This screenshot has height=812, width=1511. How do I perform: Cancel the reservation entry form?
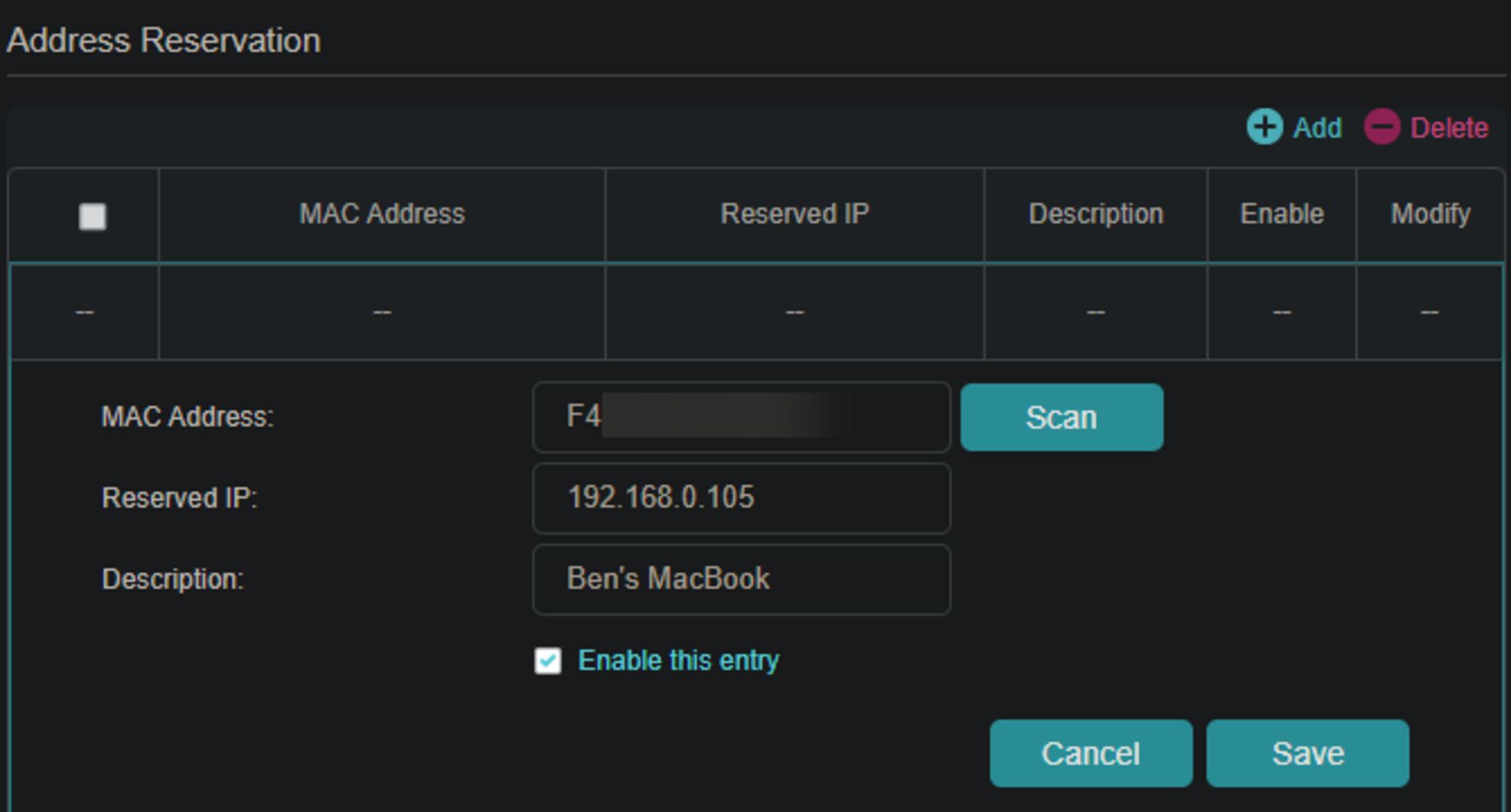(1091, 754)
